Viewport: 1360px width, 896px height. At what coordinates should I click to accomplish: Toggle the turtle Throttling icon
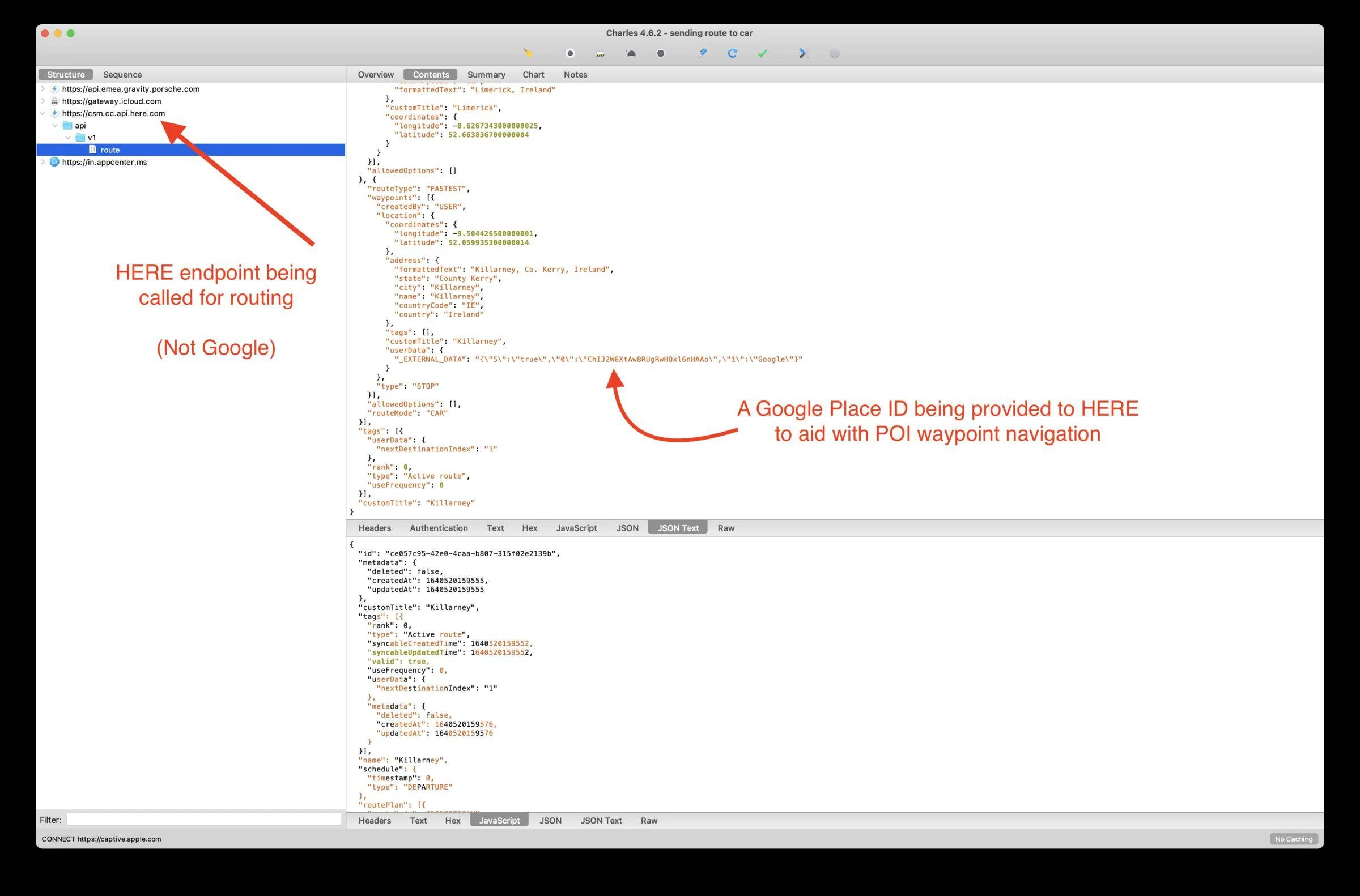(x=631, y=54)
